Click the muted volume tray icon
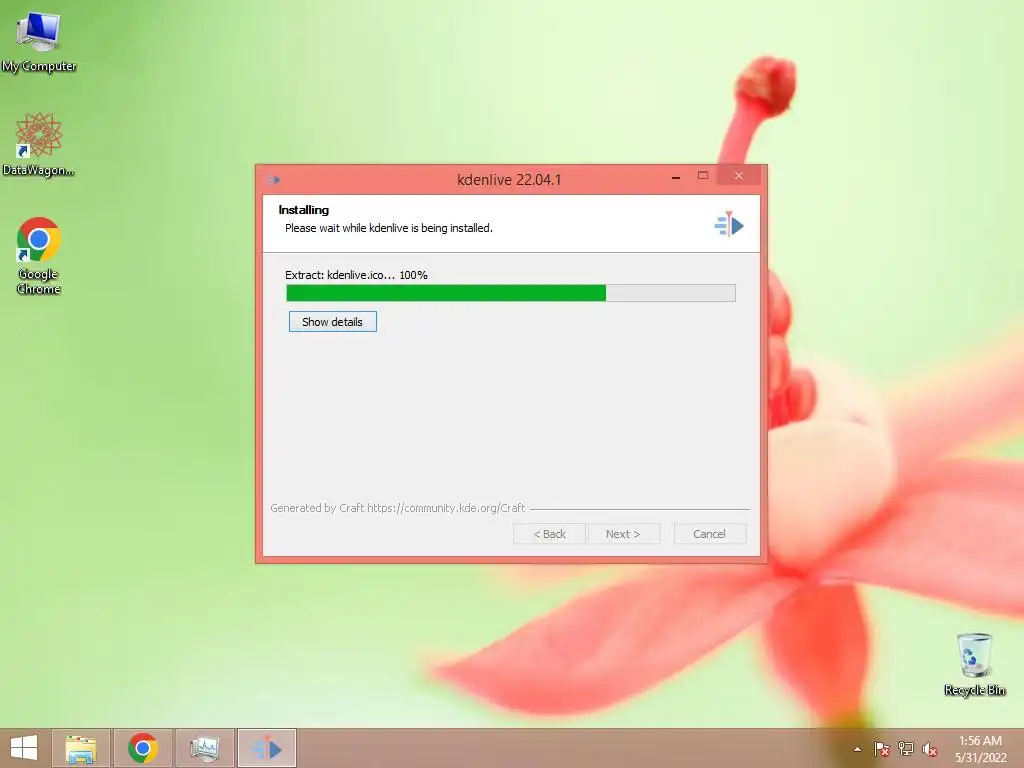The height and width of the screenshot is (768, 1024). click(930, 749)
